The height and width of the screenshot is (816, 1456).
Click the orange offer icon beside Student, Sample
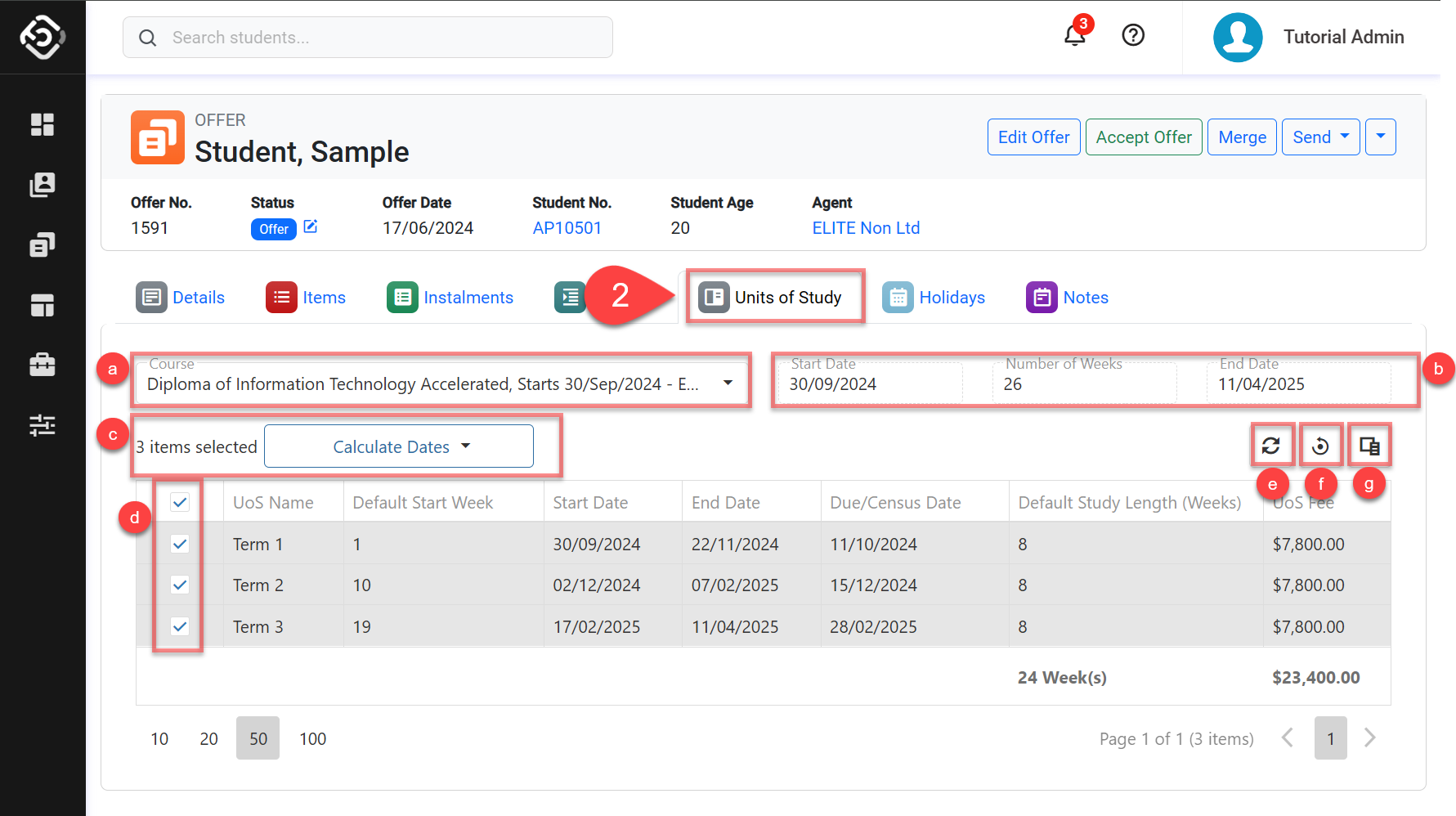pos(158,137)
